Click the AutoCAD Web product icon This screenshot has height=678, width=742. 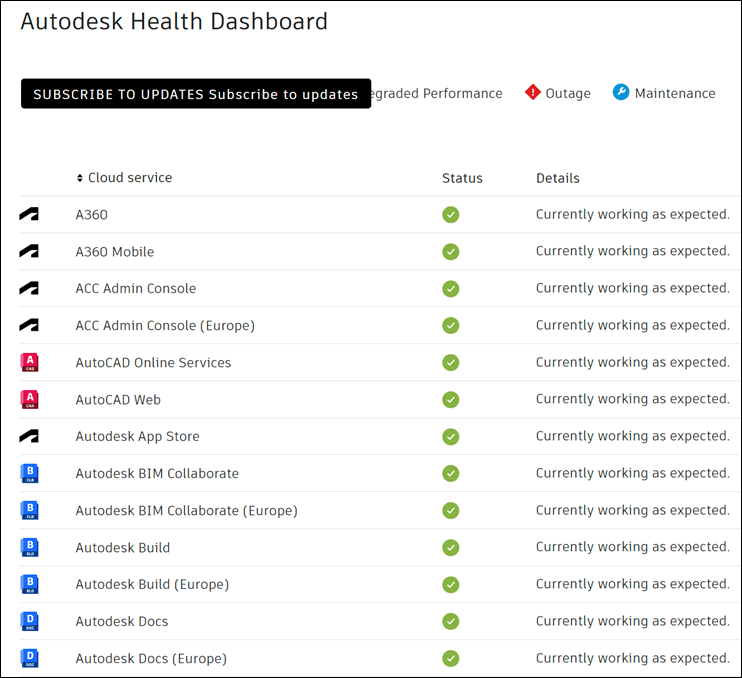(x=29, y=399)
